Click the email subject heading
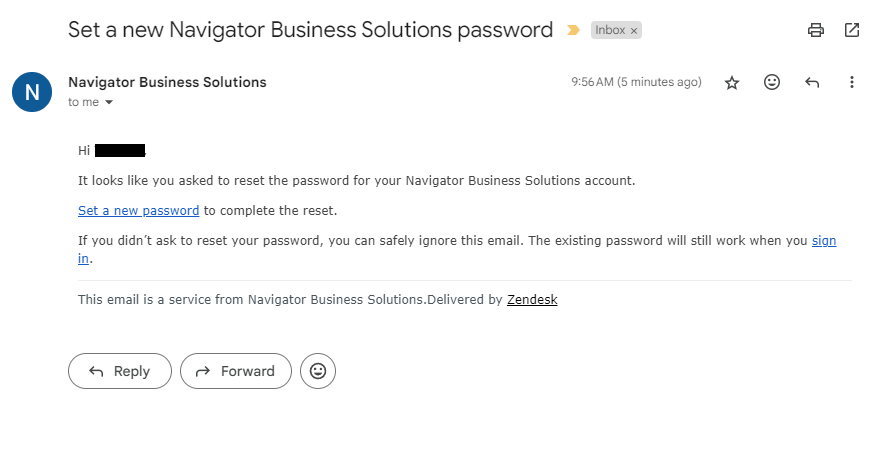 311,30
